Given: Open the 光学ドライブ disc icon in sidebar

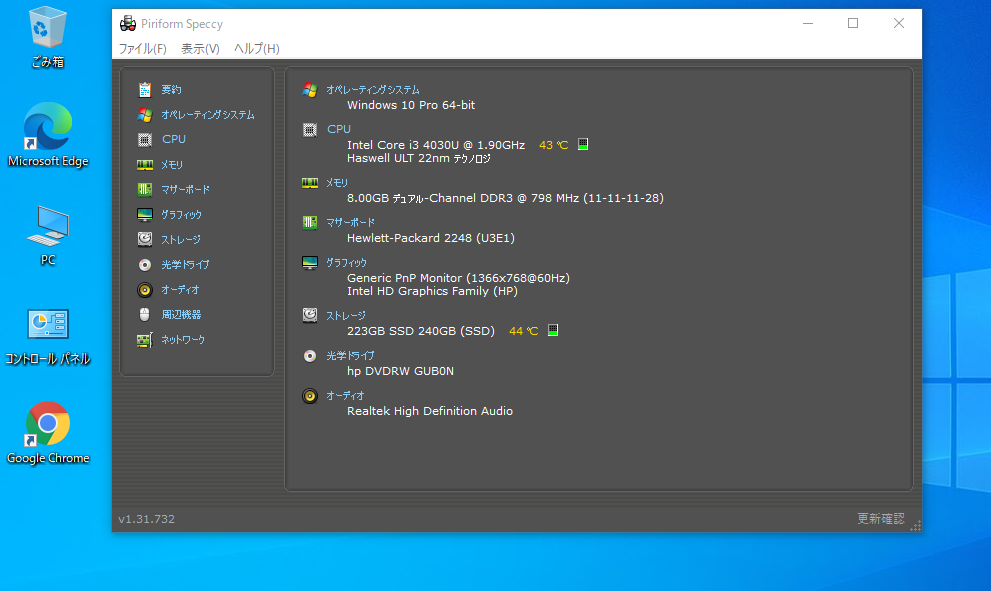Looking at the screenshot, I should pyautogui.click(x=145, y=265).
